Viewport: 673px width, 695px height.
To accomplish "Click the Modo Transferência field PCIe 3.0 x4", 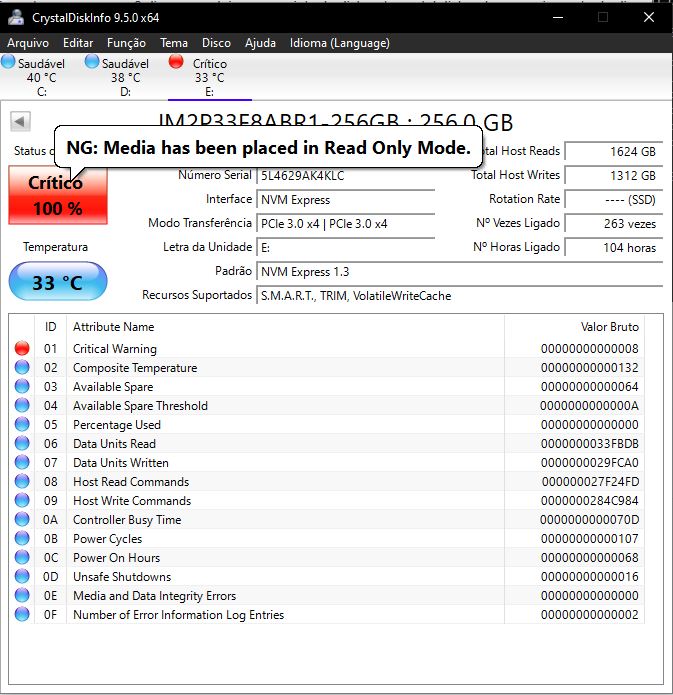I will click(x=345, y=223).
